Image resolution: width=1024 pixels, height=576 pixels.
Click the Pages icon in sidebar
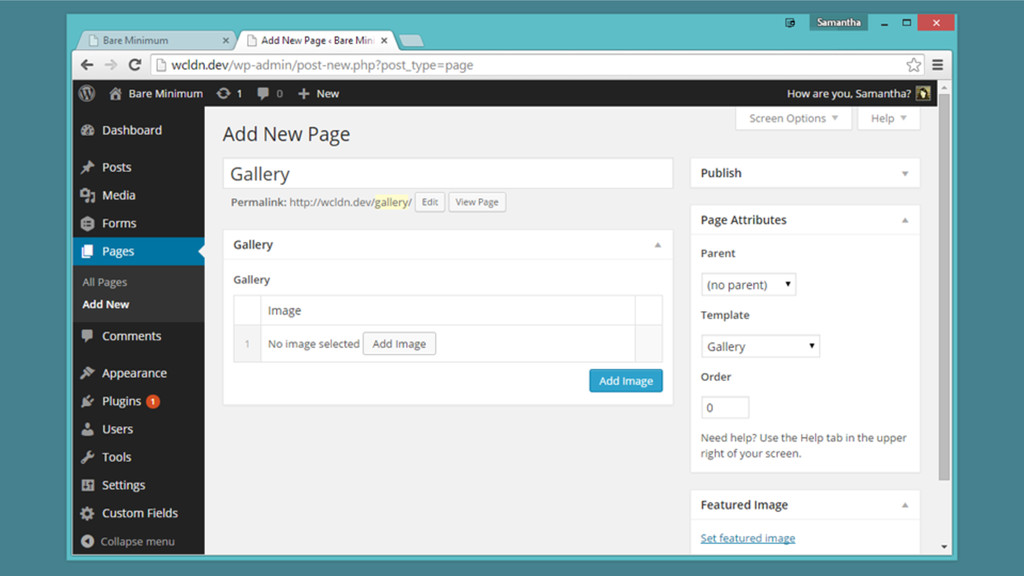(x=88, y=251)
